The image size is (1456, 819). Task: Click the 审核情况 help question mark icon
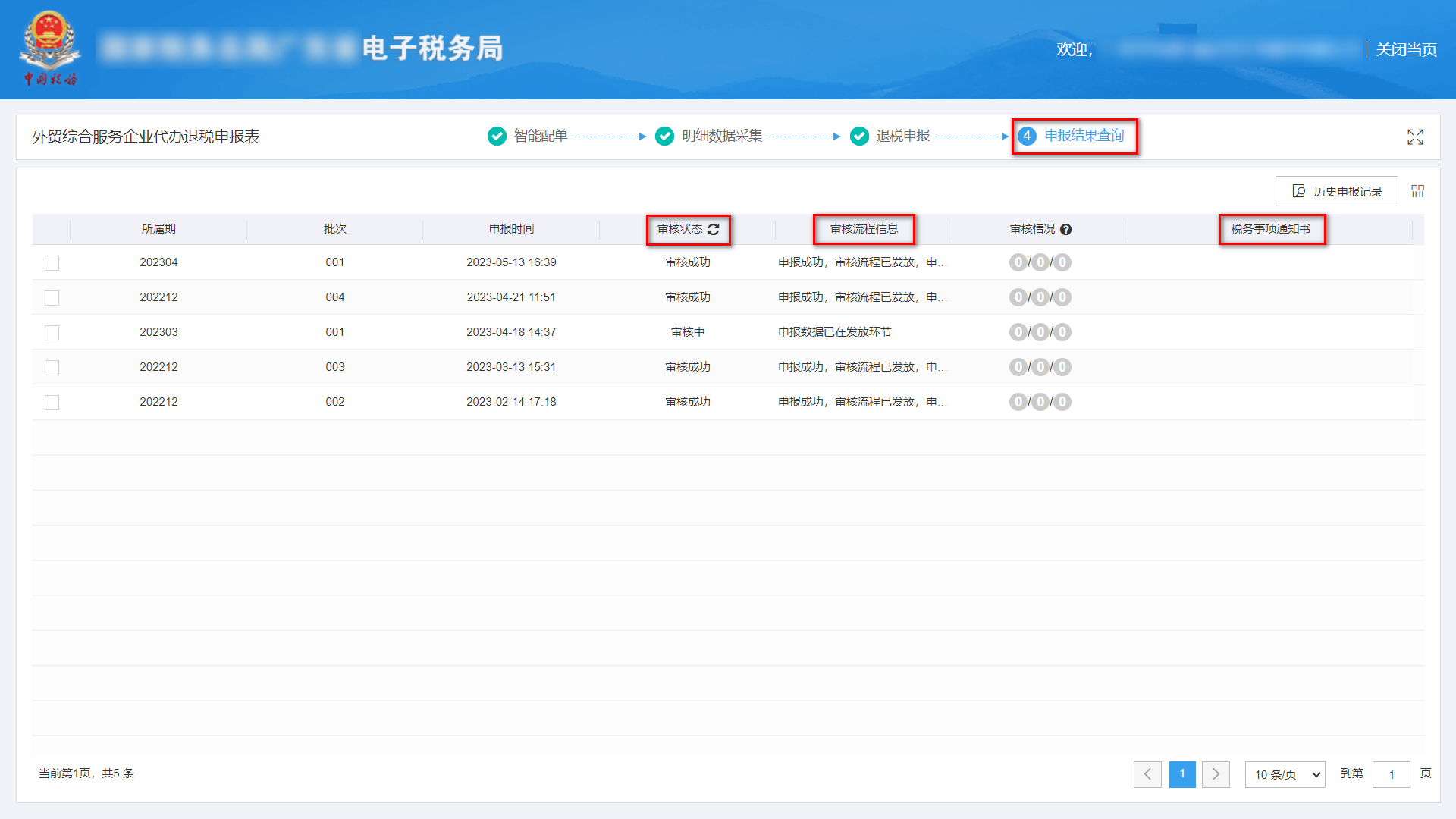pyautogui.click(x=1065, y=230)
